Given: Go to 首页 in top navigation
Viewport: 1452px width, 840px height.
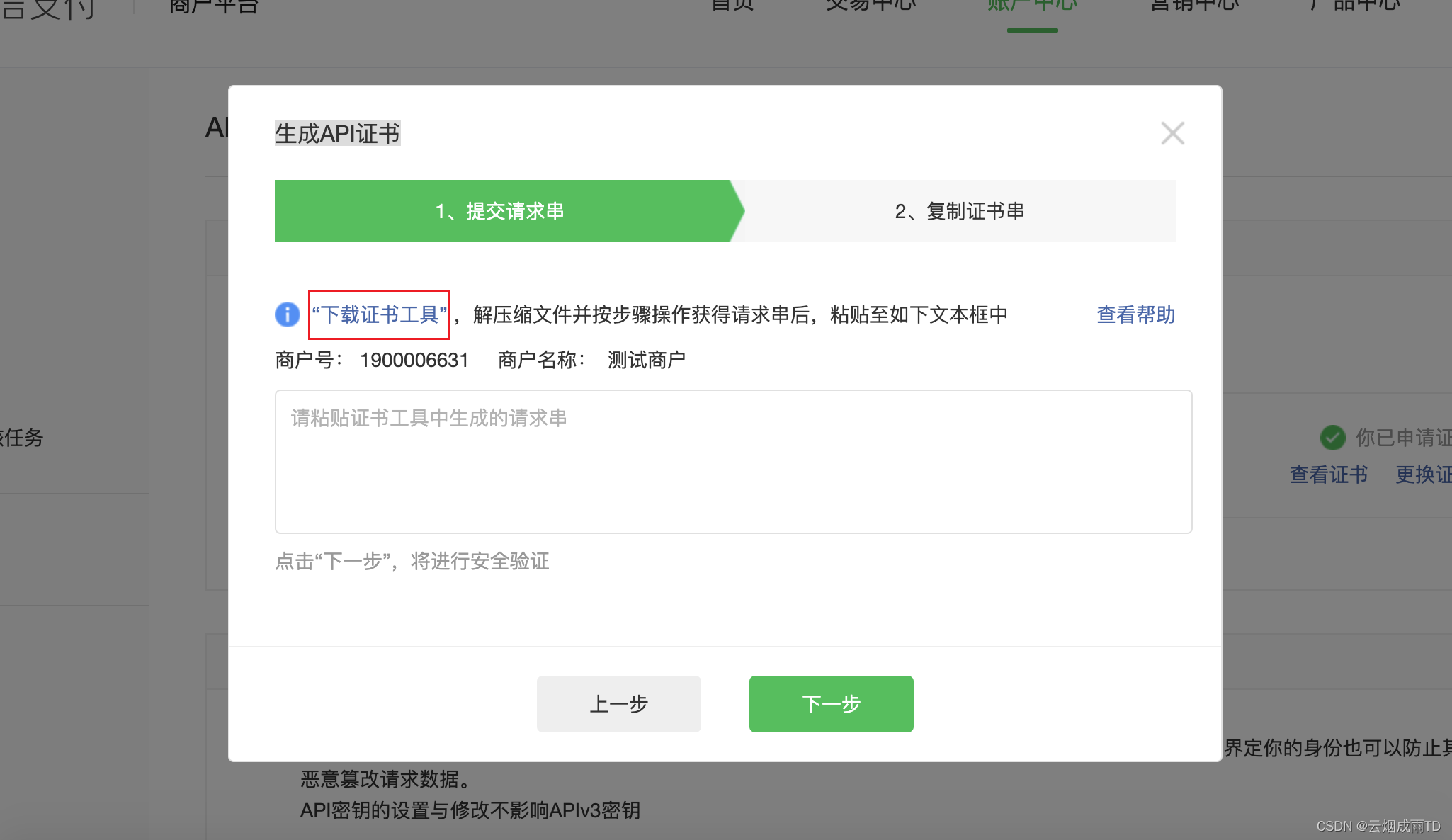Looking at the screenshot, I should pyautogui.click(x=732, y=6).
